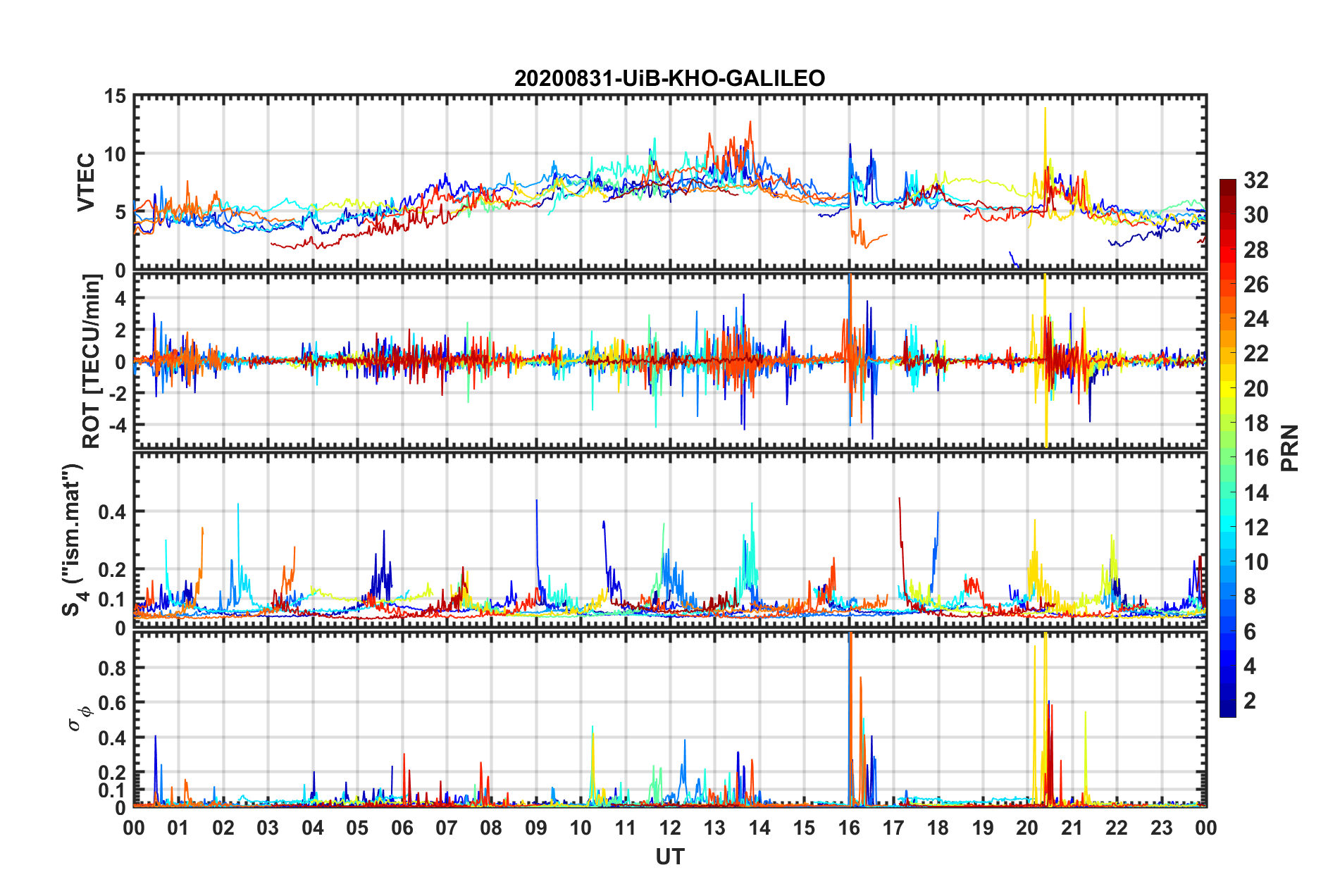Click colorbar tick label 14

(1256, 493)
